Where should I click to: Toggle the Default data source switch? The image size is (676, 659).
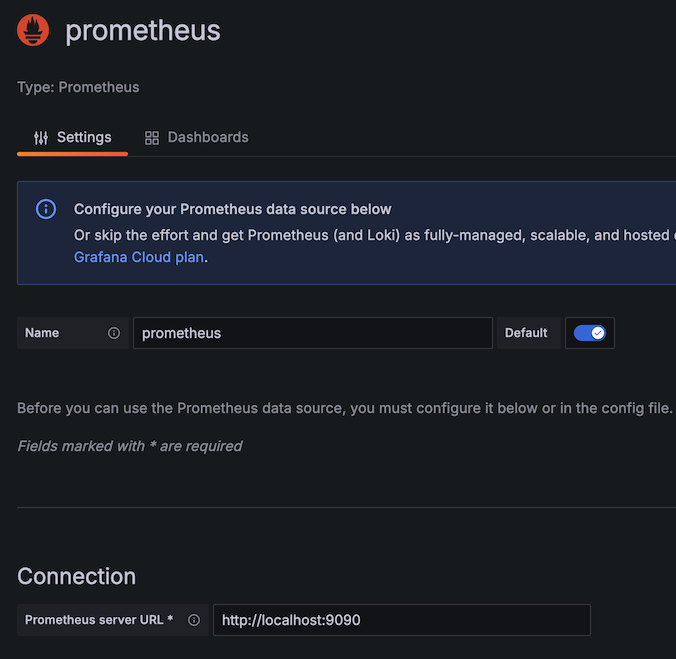coord(590,333)
